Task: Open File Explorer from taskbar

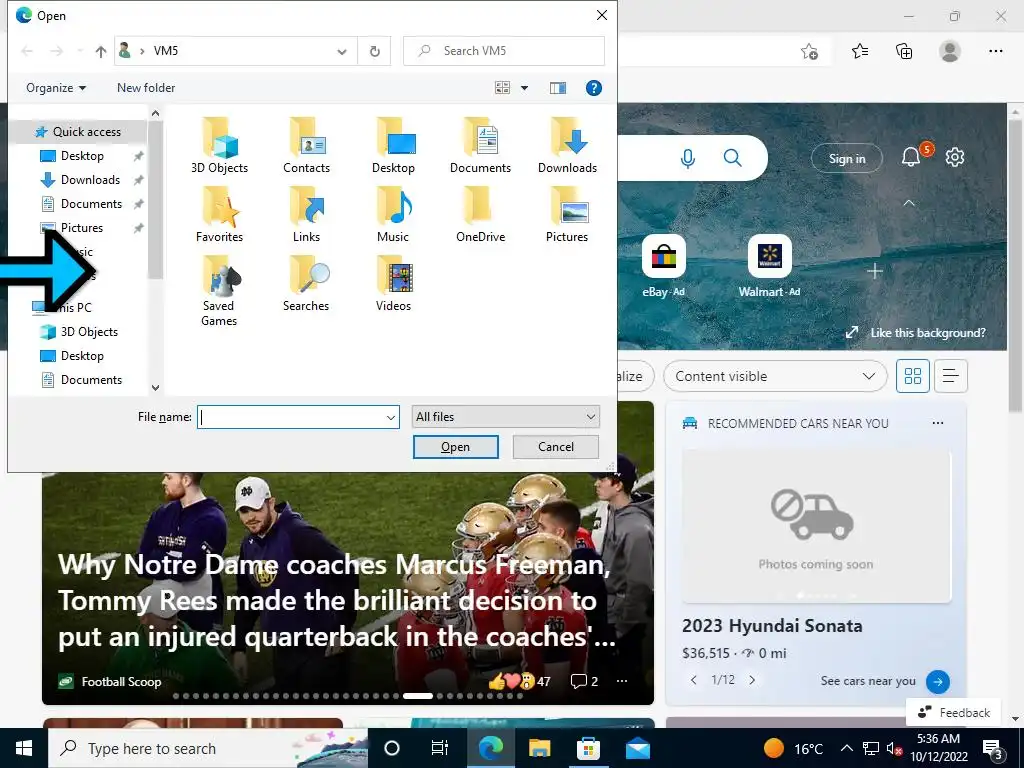Action: click(539, 748)
